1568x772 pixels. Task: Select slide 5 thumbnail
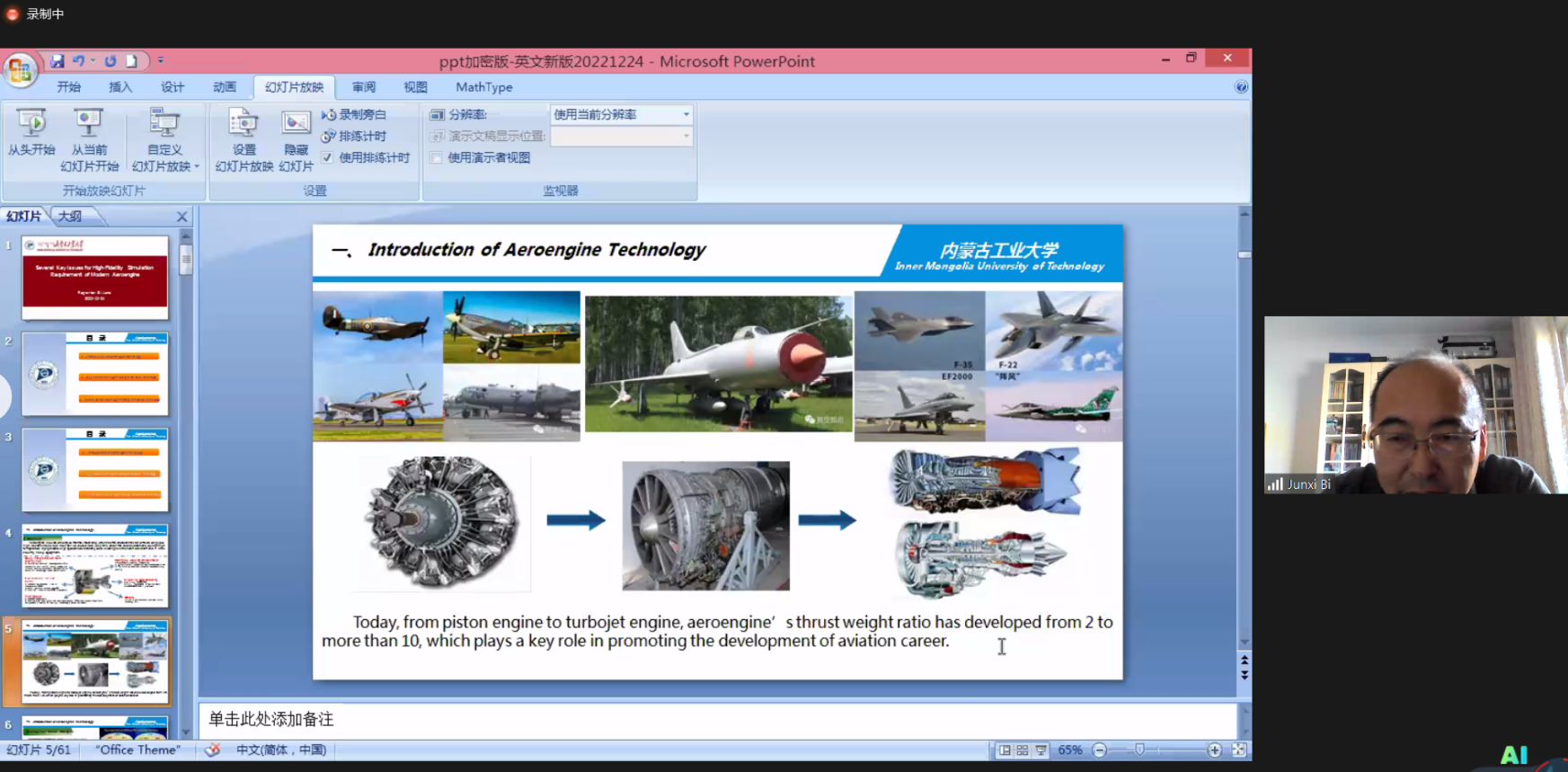95,662
